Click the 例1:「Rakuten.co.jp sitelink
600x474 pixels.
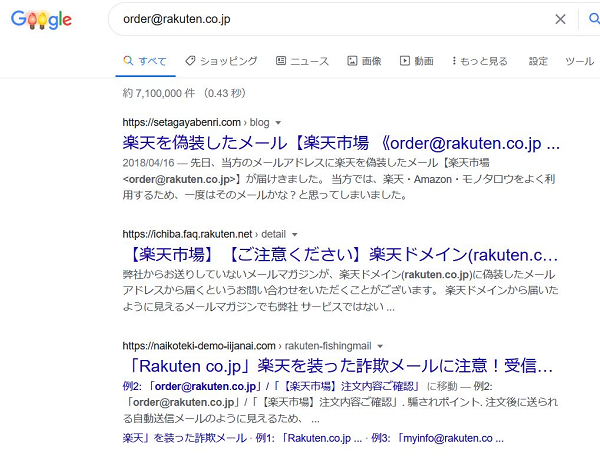pyautogui.click(x=308, y=438)
